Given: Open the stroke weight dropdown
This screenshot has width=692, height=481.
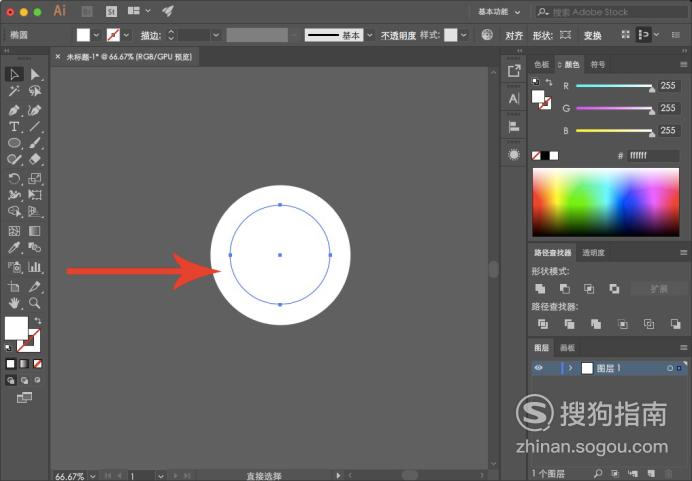Looking at the screenshot, I should point(216,35).
